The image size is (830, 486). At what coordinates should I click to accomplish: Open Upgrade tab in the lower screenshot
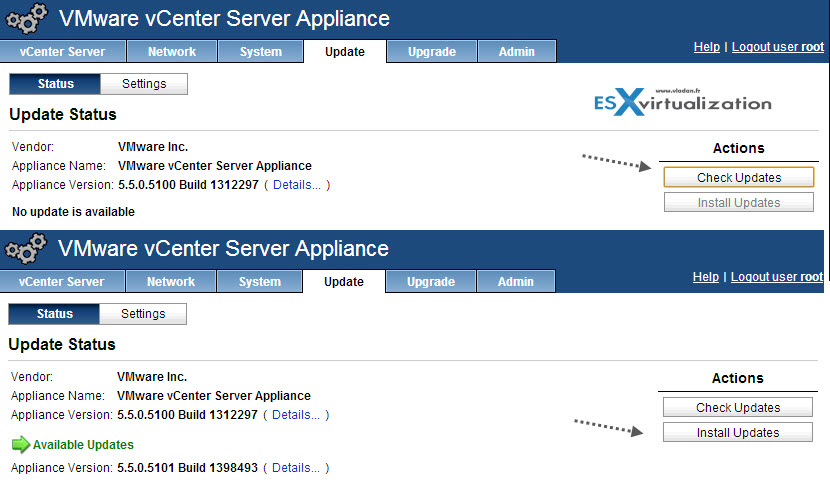pyautogui.click(x=431, y=281)
